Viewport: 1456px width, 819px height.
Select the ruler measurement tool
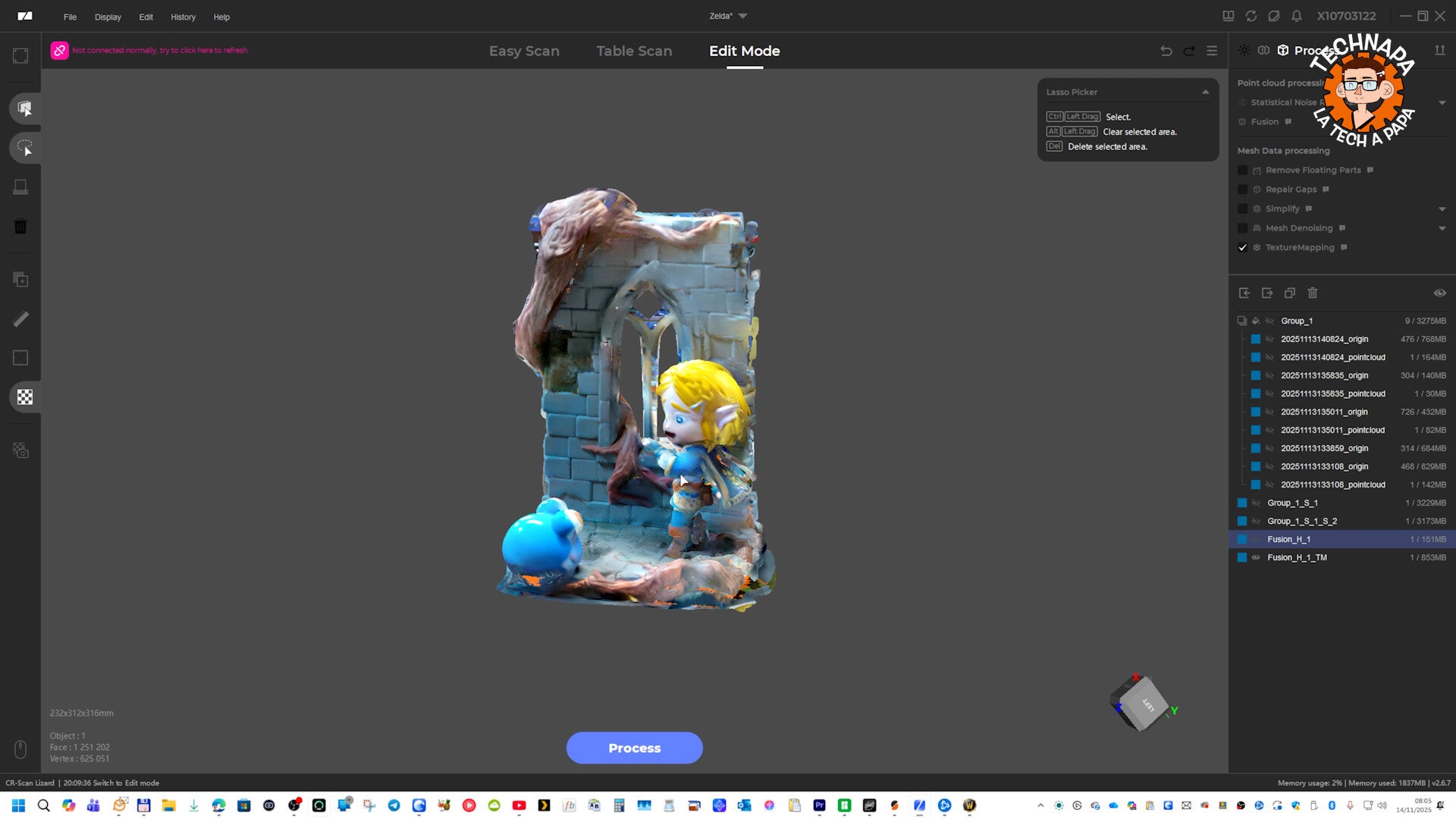click(20, 319)
